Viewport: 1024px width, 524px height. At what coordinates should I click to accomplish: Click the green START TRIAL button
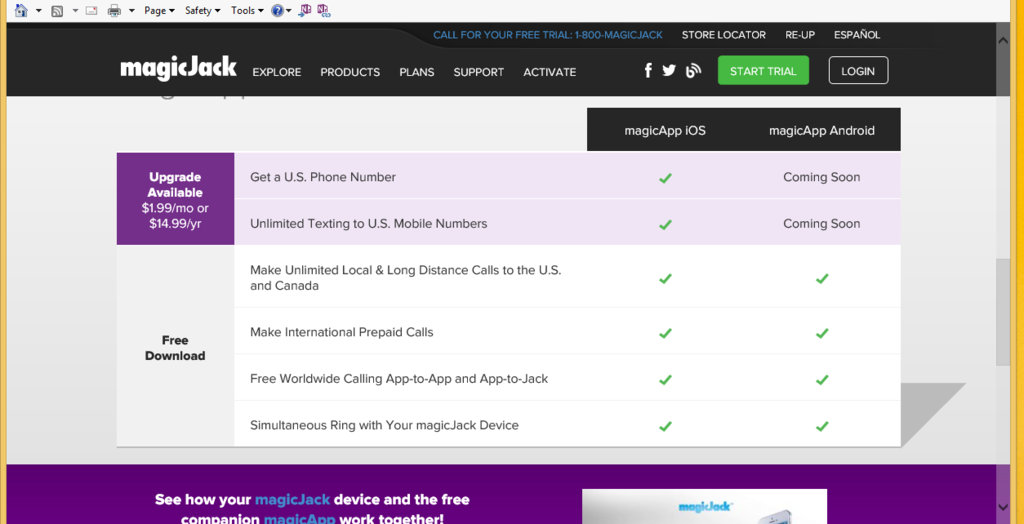(763, 71)
